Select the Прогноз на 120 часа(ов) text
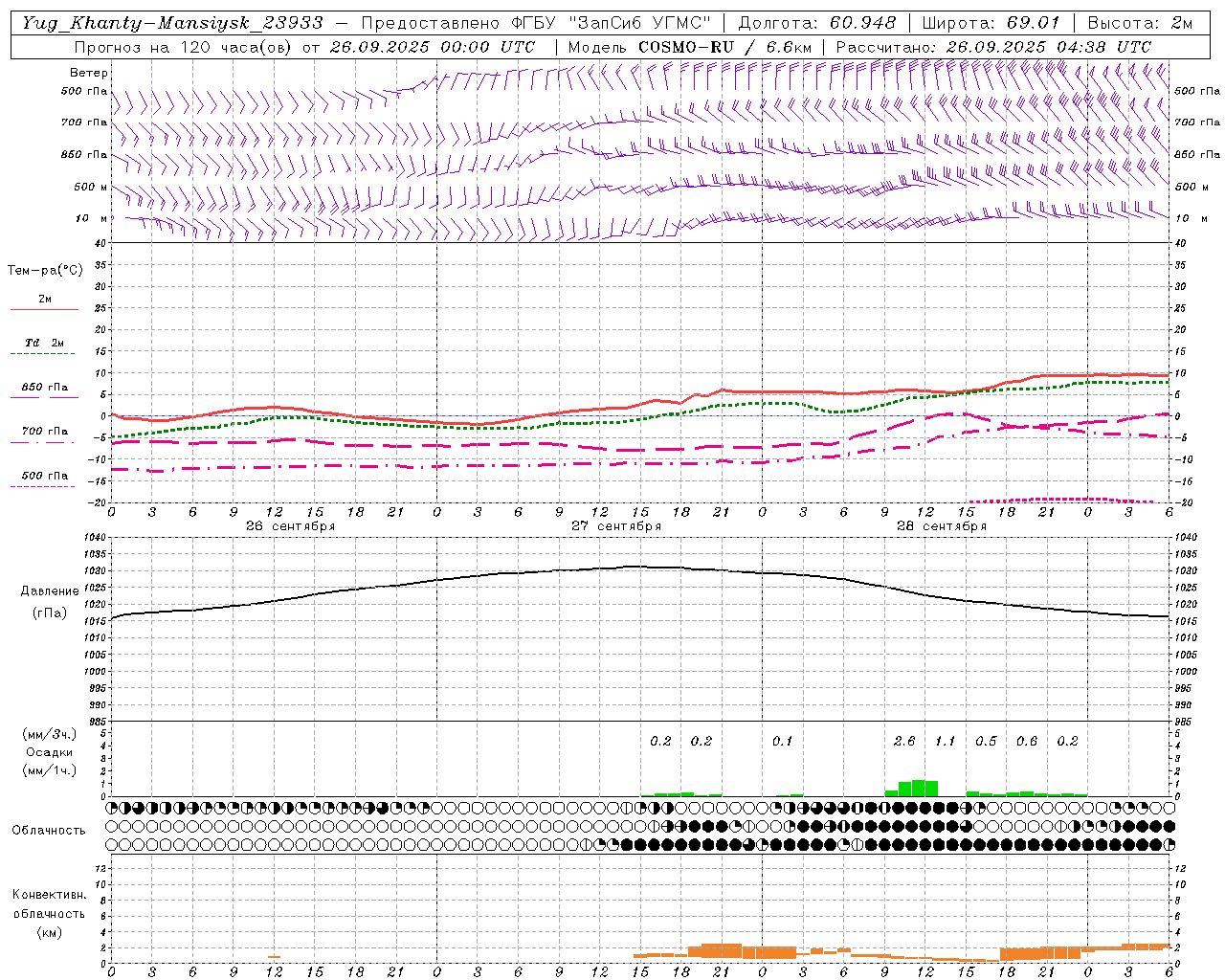 (185, 47)
